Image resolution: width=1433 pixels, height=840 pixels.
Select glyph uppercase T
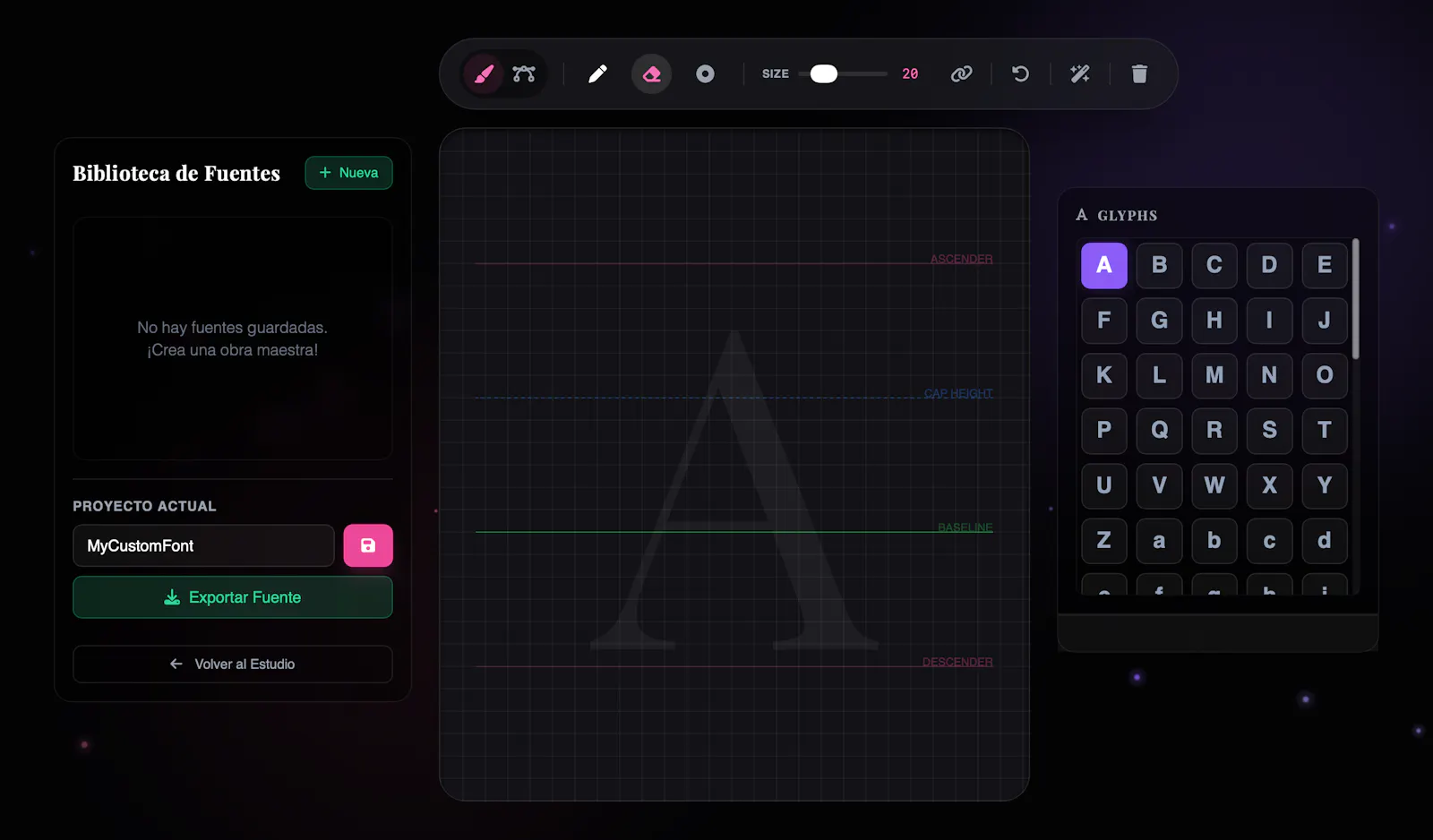click(1325, 431)
